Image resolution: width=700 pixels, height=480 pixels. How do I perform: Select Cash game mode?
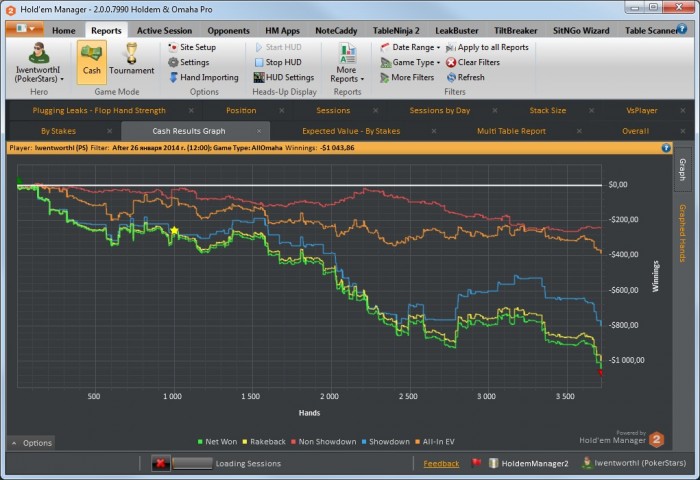(92, 62)
